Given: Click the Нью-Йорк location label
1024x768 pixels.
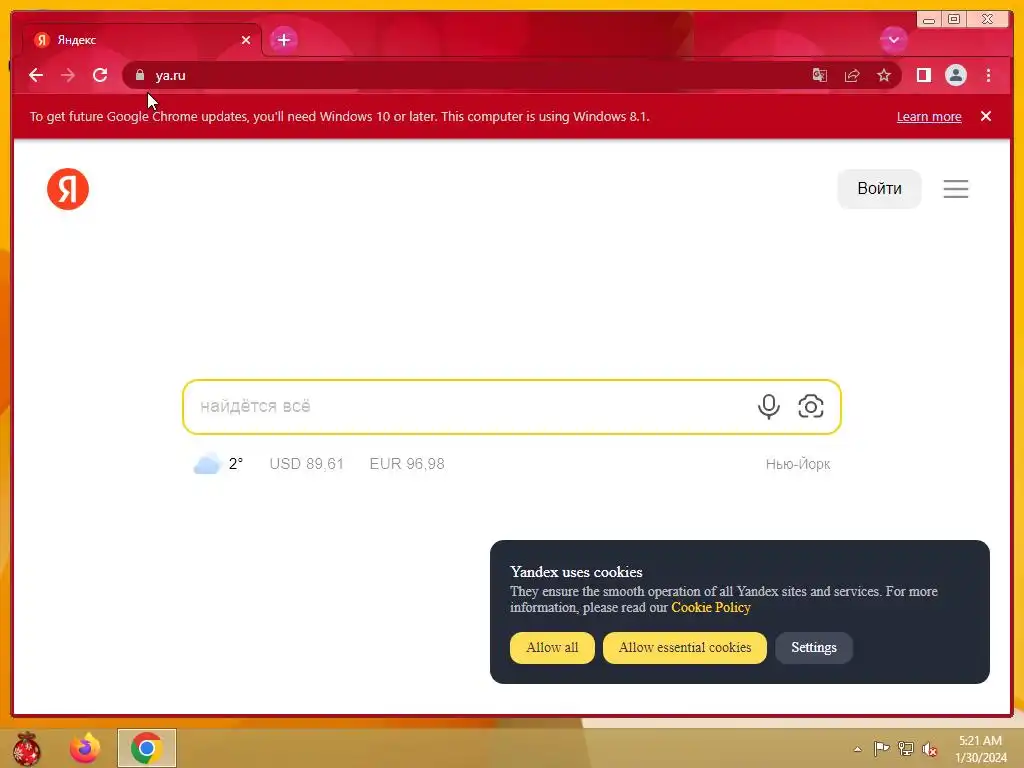Looking at the screenshot, I should coord(797,464).
